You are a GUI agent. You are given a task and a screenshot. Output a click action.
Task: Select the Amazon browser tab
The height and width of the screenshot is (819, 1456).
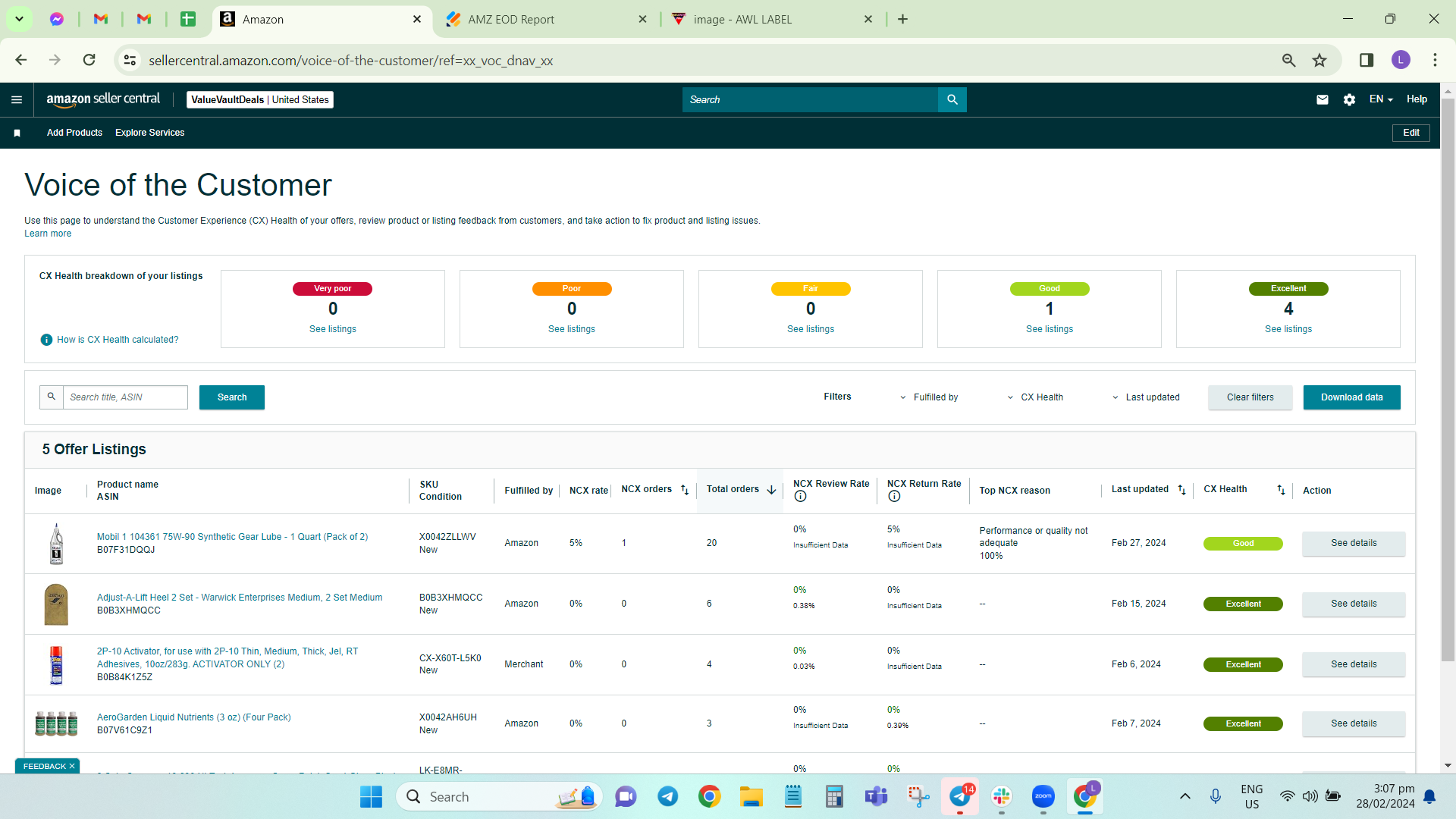click(321, 20)
